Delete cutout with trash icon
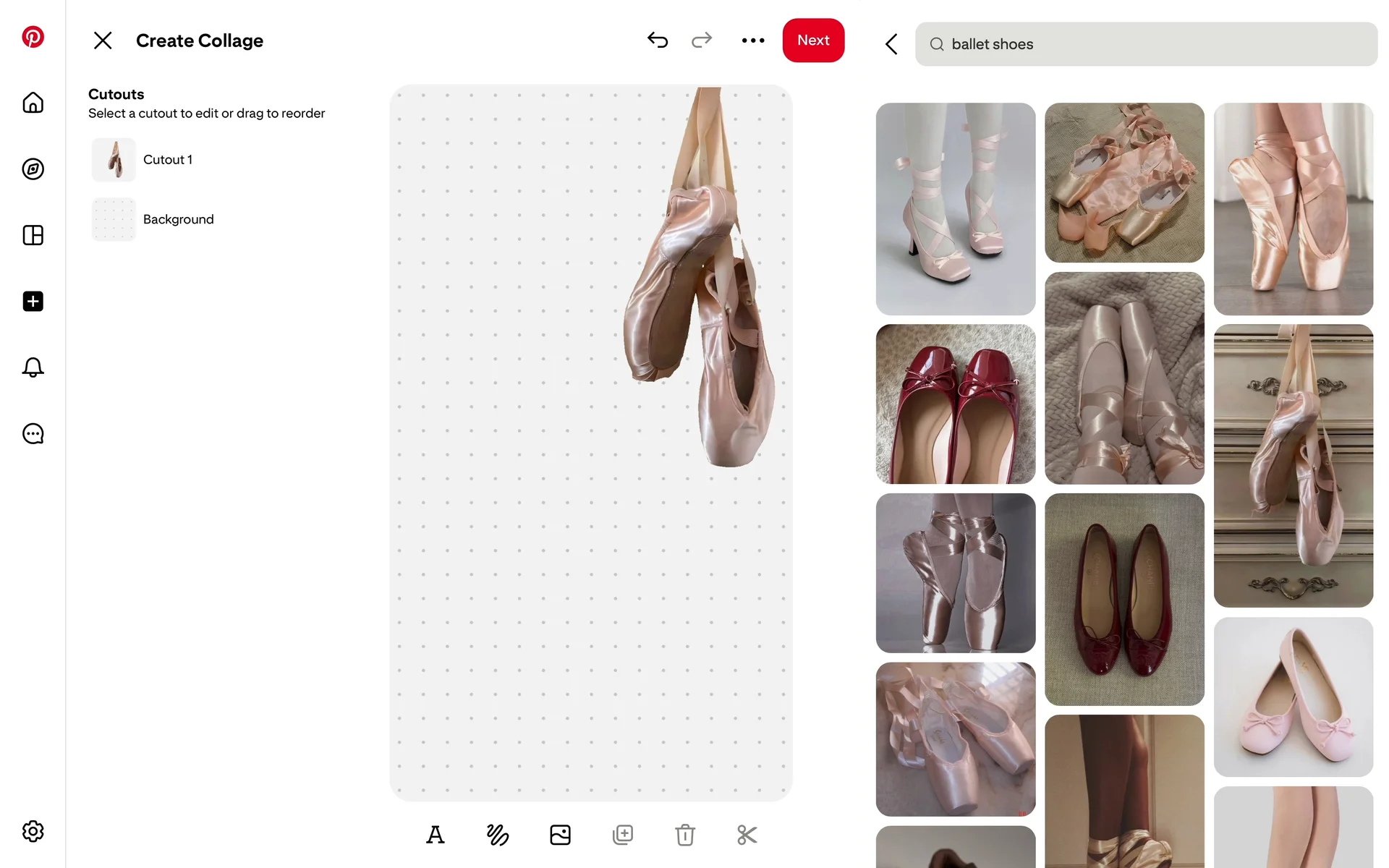Image resolution: width=1389 pixels, height=868 pixels. (685, 835)
